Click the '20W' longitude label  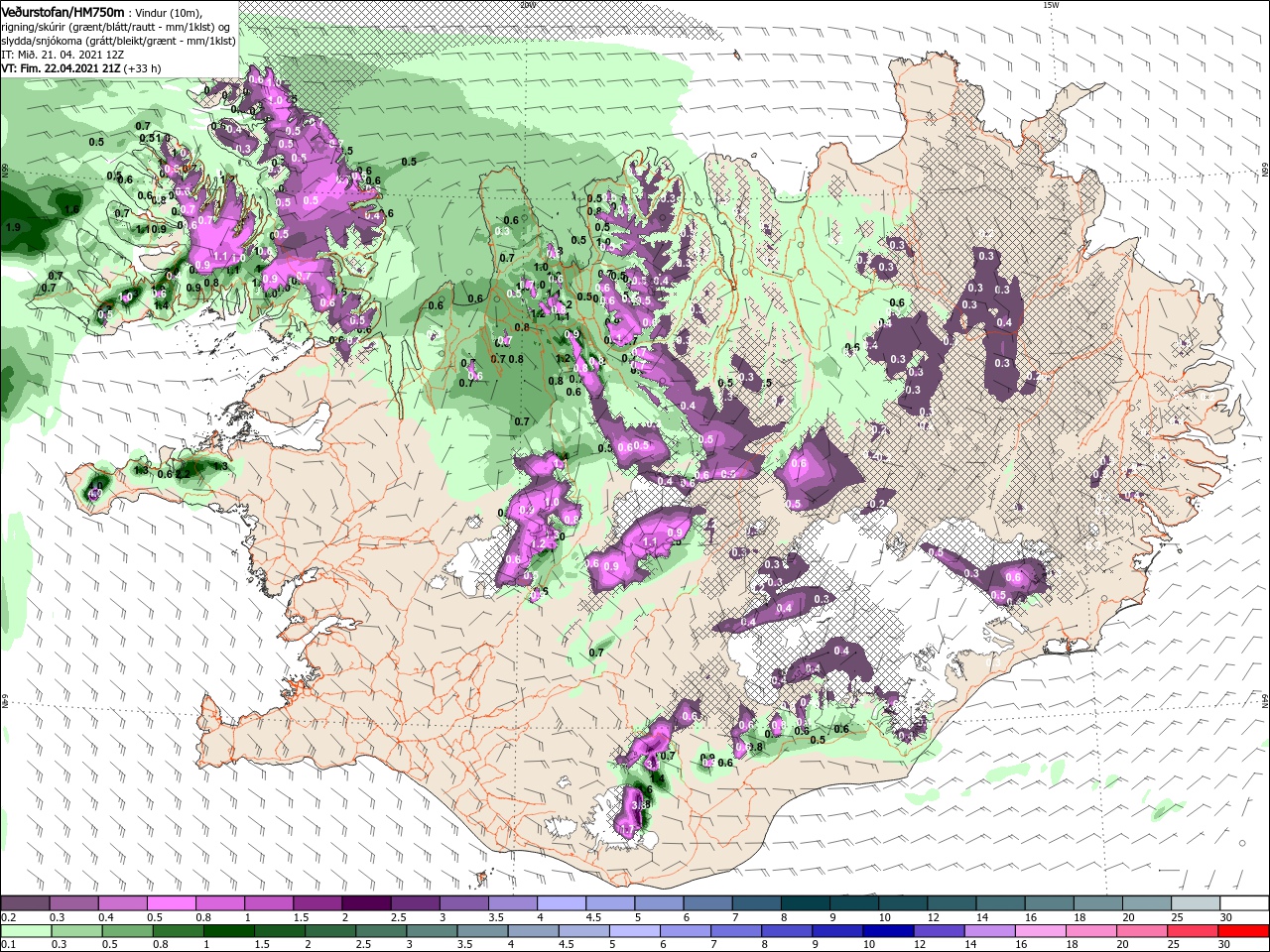tap(527, 4)
